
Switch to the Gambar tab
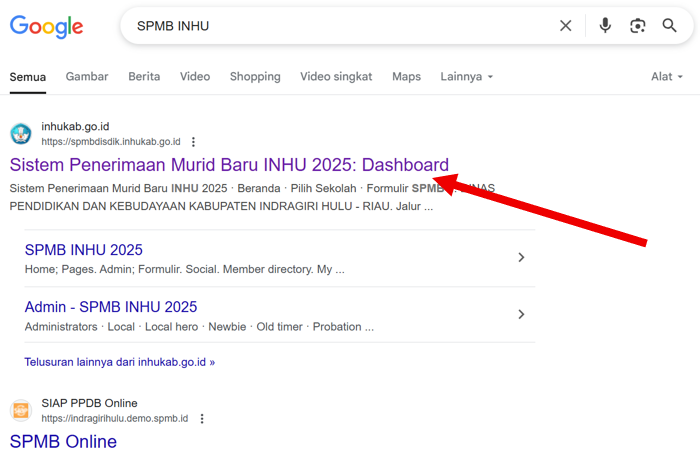87,76
